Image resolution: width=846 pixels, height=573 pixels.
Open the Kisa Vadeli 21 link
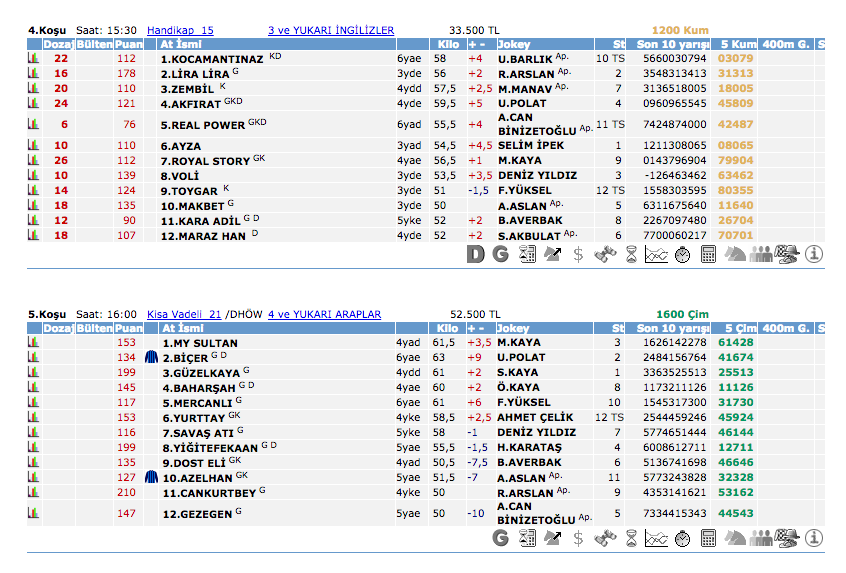point(184,314)
